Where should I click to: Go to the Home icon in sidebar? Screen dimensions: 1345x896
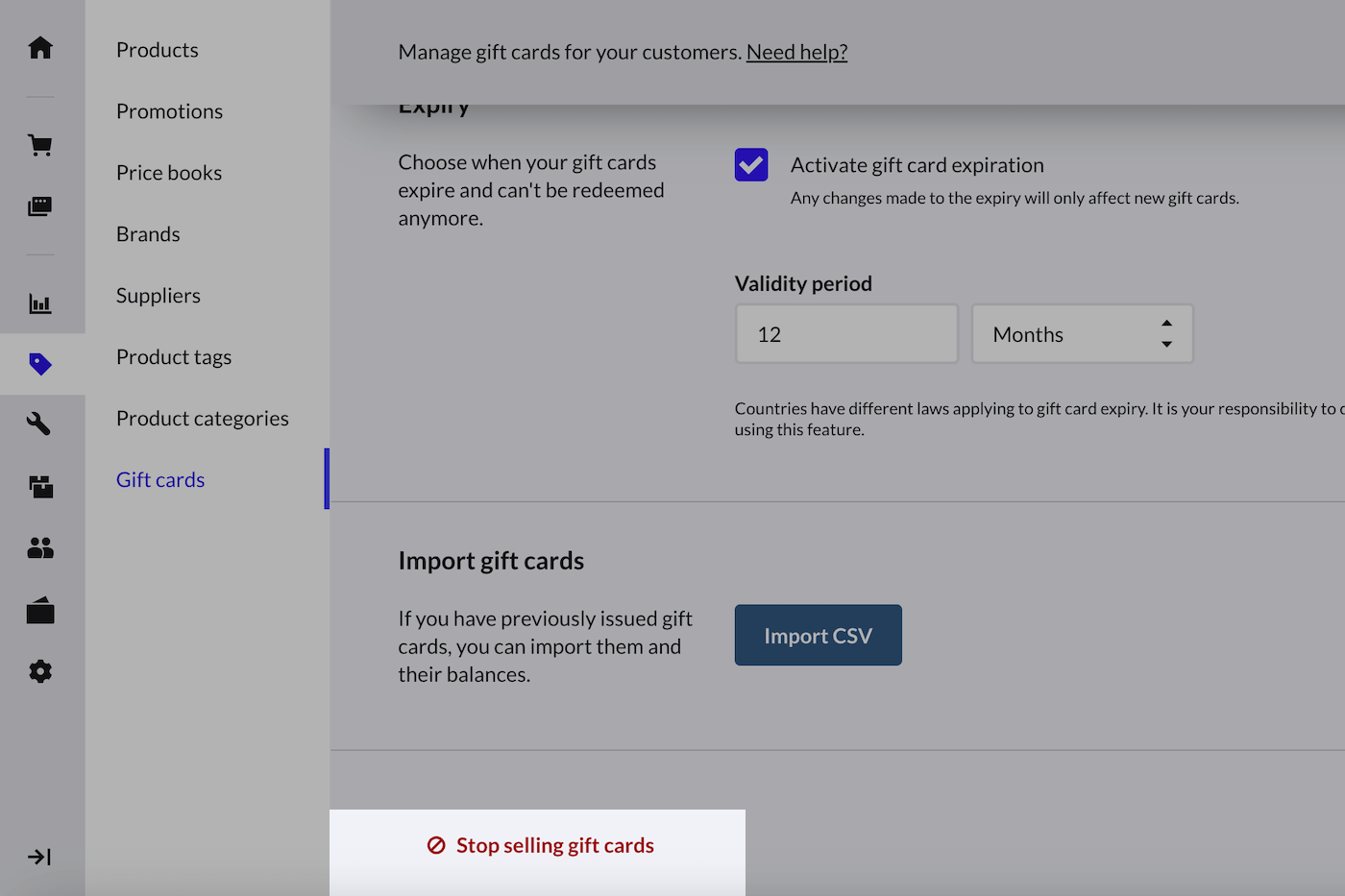[40, 47]
